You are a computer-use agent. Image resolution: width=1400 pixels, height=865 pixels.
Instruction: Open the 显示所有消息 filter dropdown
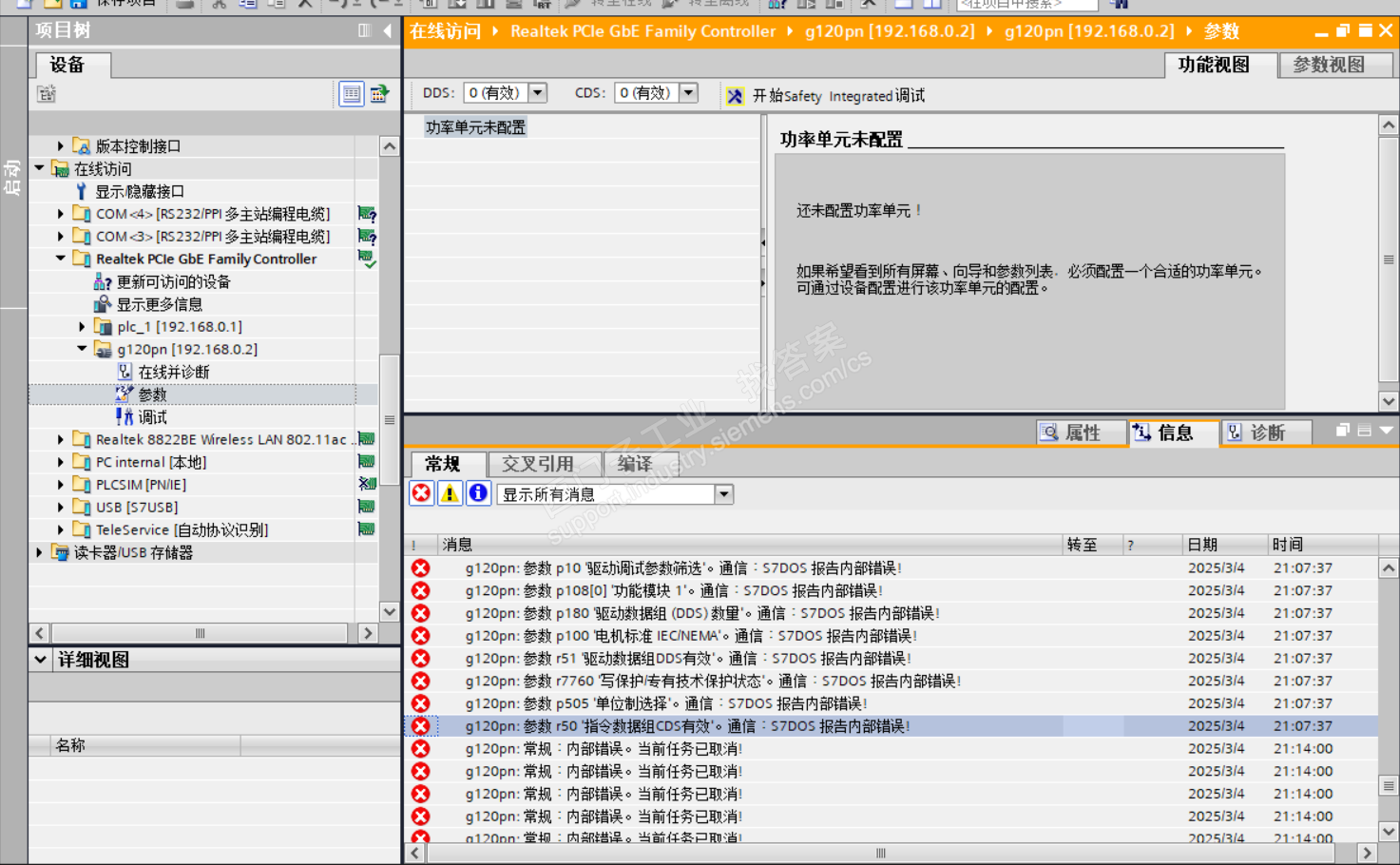click(x=724, y=494)
